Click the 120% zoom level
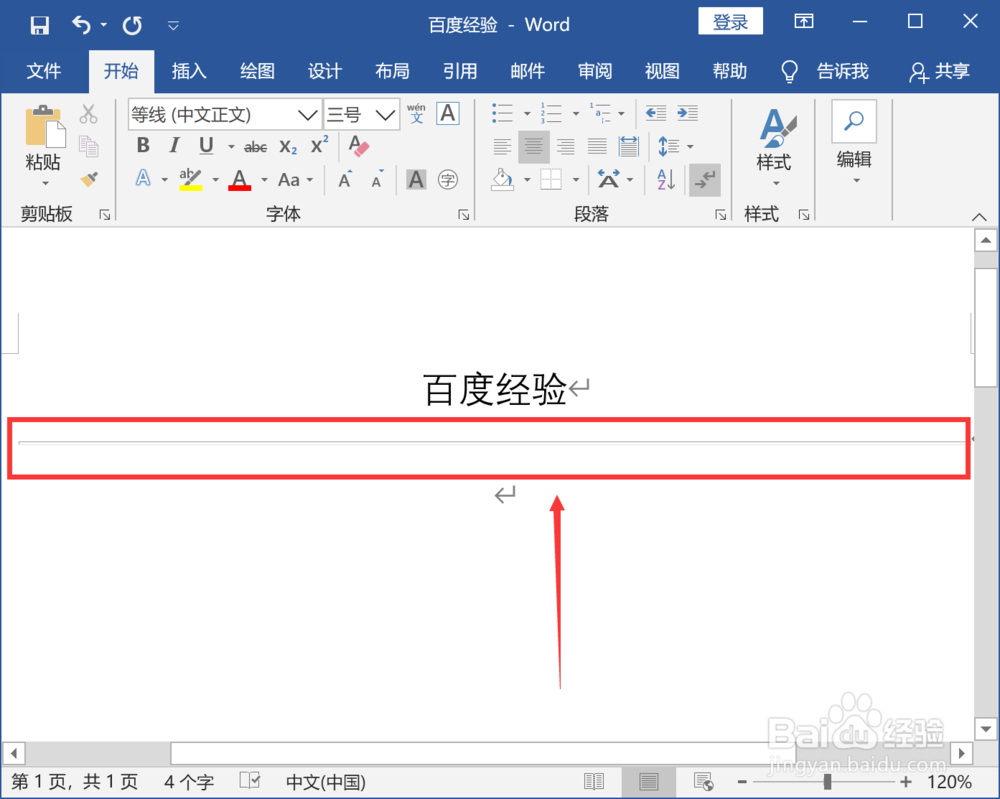This screenshot has height=799, width=1000. (x=950, y=782)
